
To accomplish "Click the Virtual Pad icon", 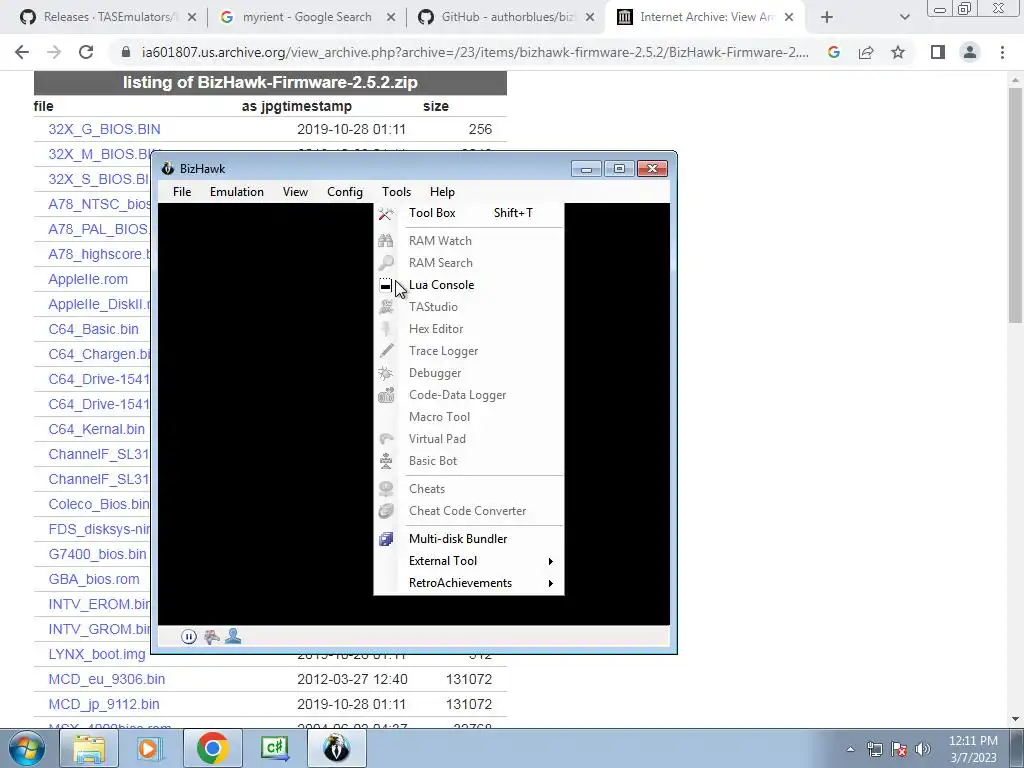I will tap(385, 439).
